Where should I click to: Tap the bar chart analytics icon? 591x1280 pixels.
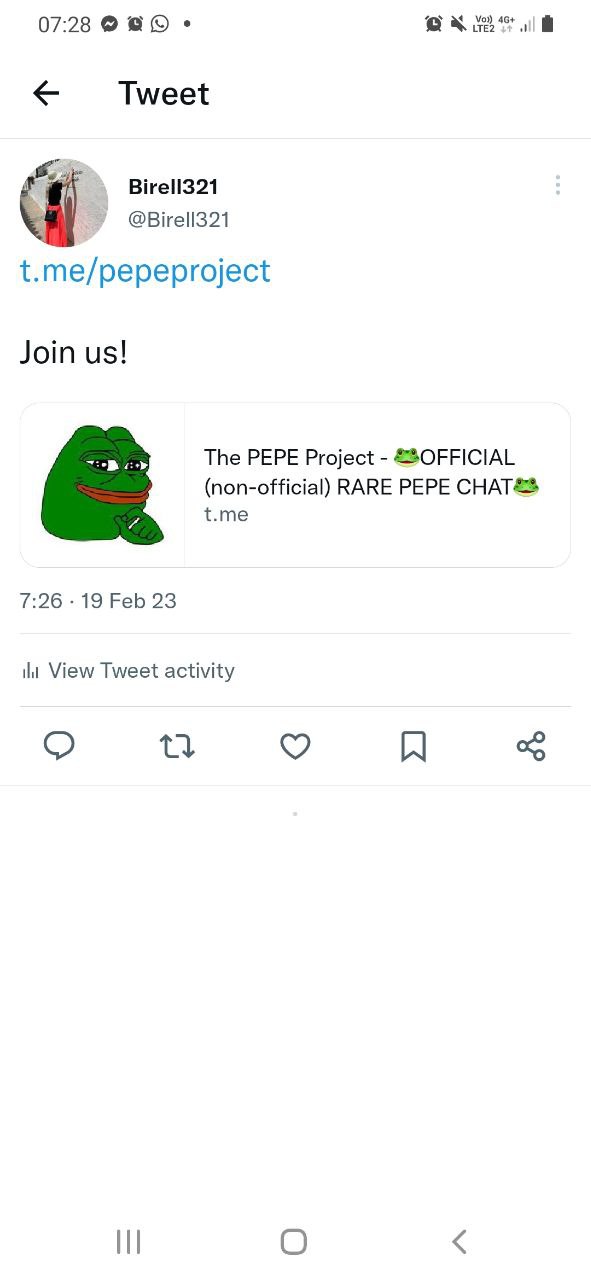pyautogui.click(x=30, y=671)
